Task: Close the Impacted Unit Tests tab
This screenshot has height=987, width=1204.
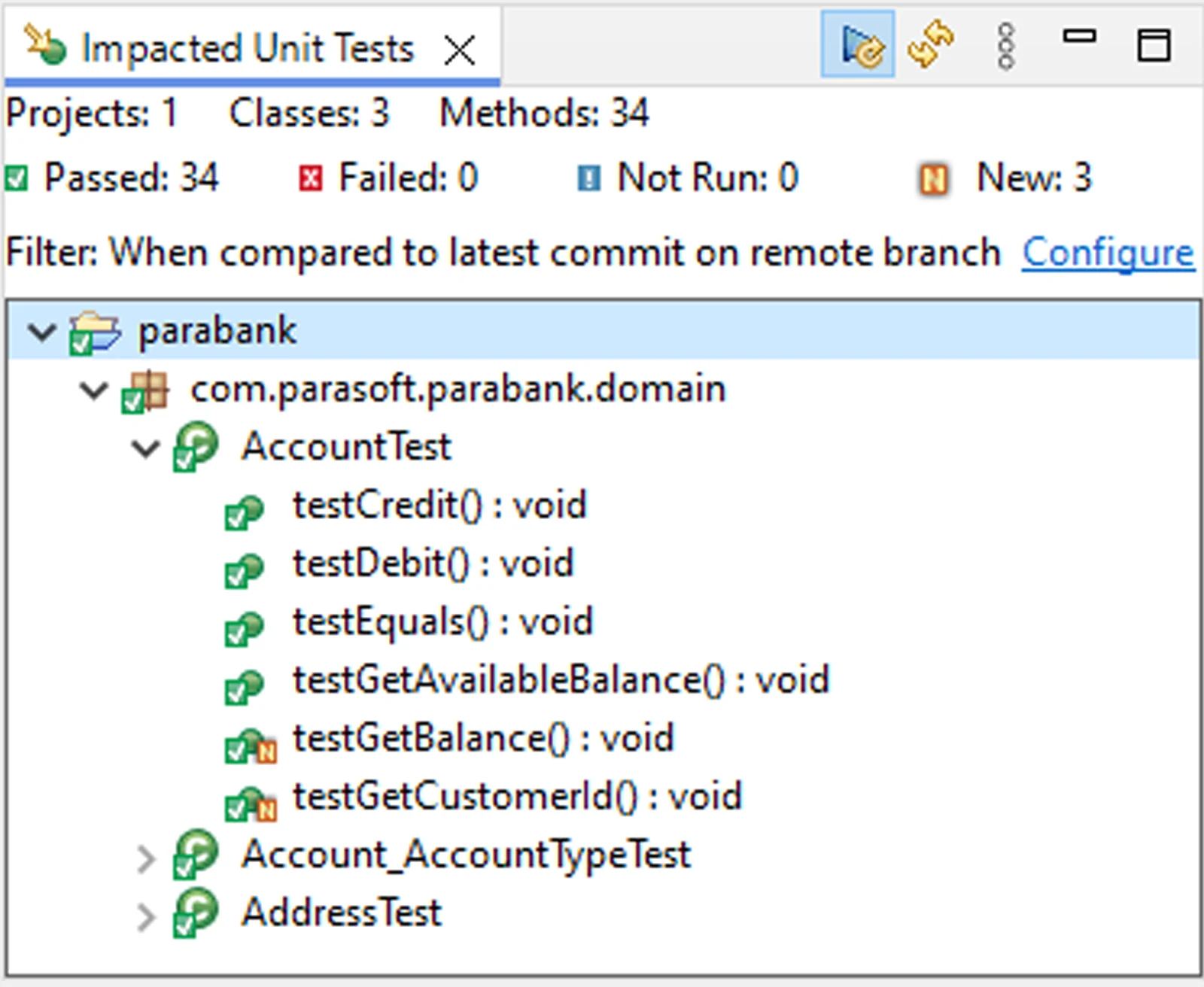Action: point(459,50)
